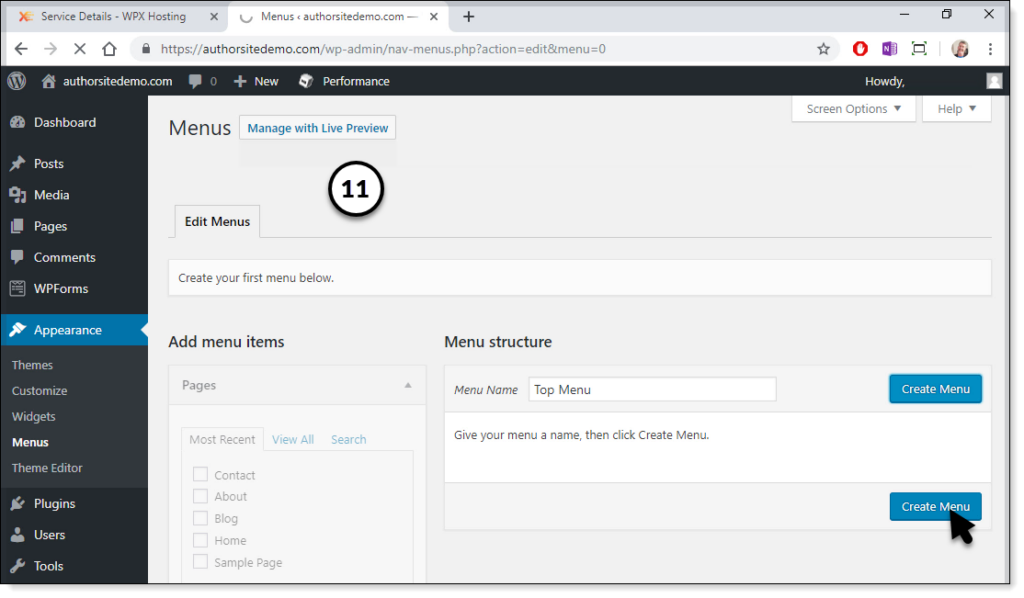
Task: Open Theme Editor submenu link
Action: 47,468
